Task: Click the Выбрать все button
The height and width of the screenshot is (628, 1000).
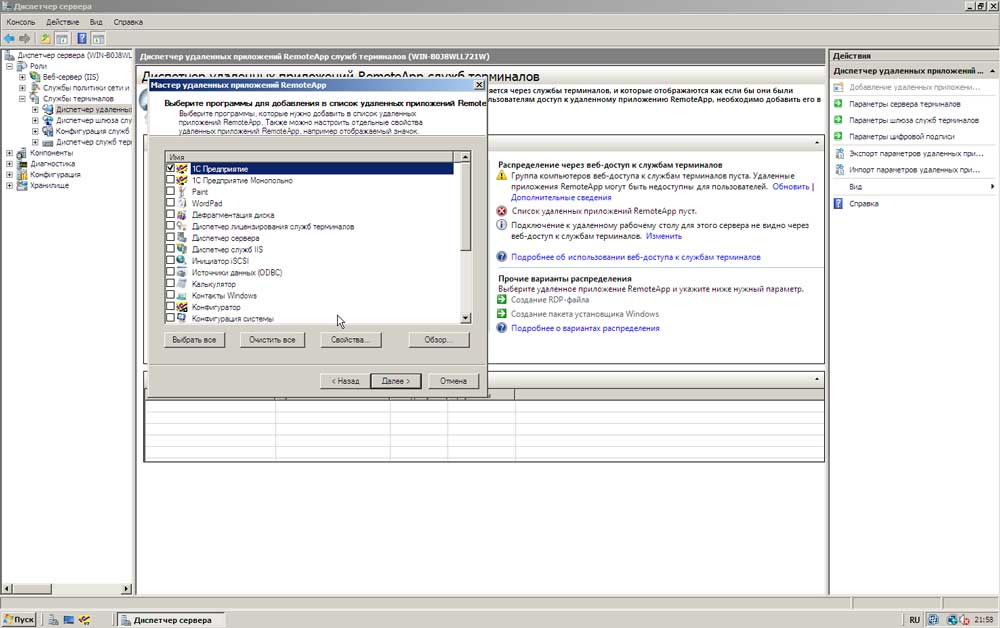Action: click(x=194, y=340)
